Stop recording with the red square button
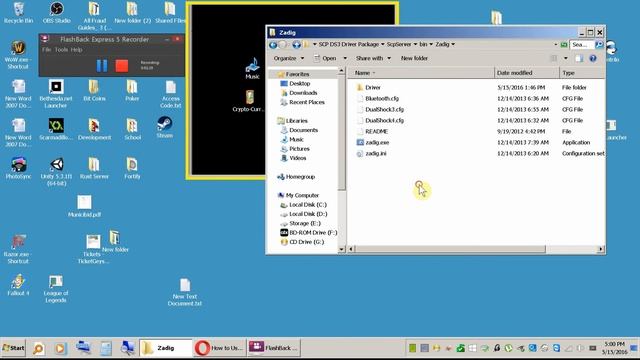 pyautogui.click(x=122, y=66)
